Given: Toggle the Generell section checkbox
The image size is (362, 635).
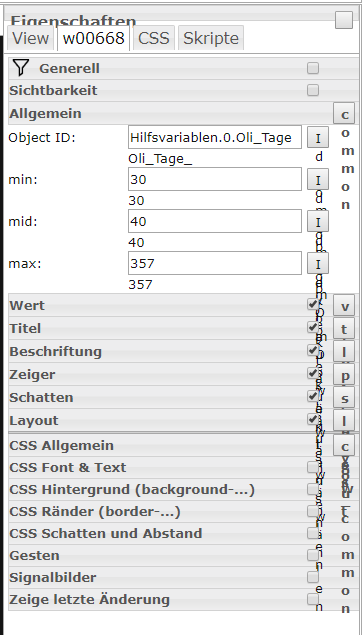Looking at the screenshot, I should tap(313, 68).
